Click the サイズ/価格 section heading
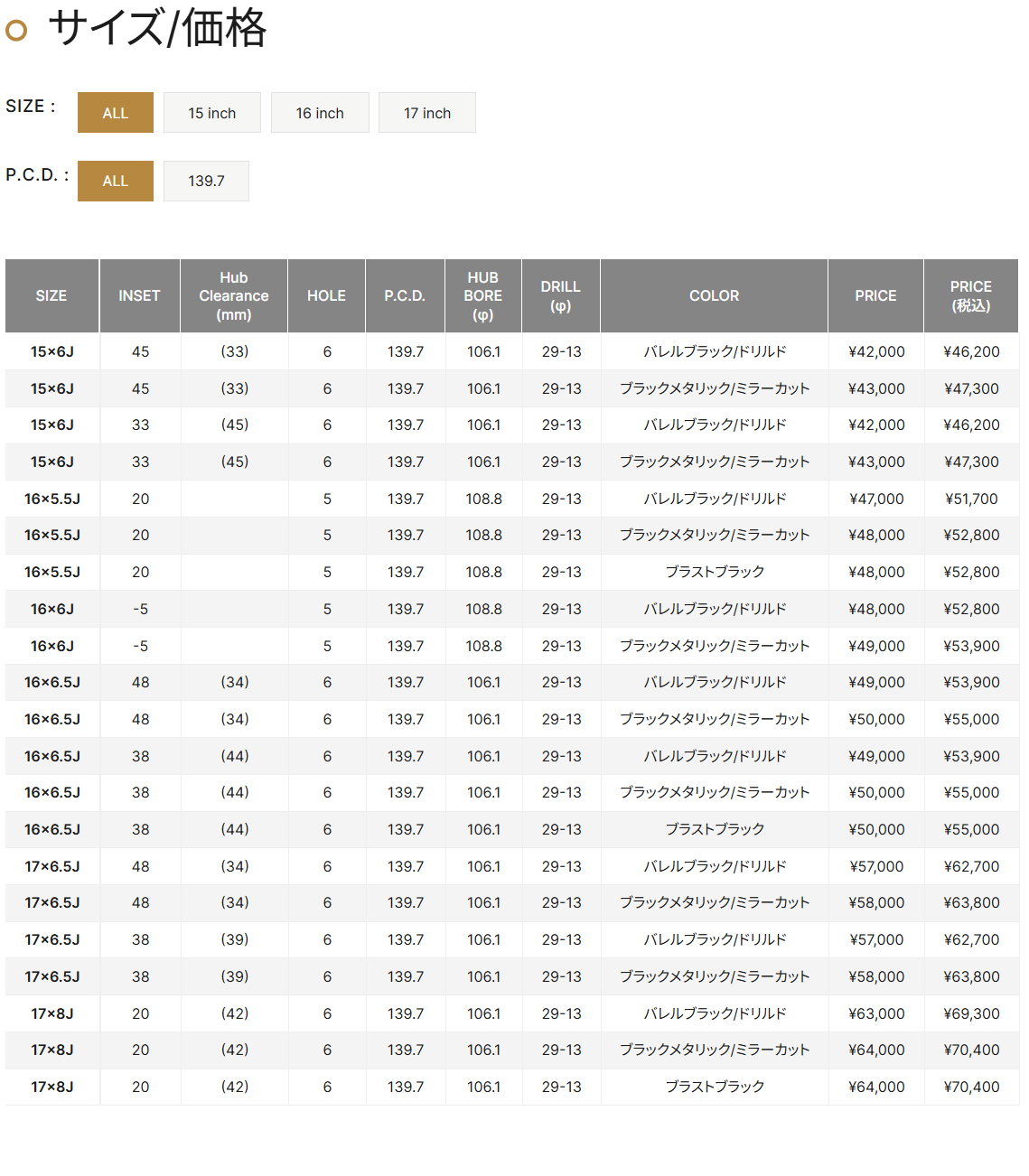This screenshot has width=1029, height=1176. point(157,28)
